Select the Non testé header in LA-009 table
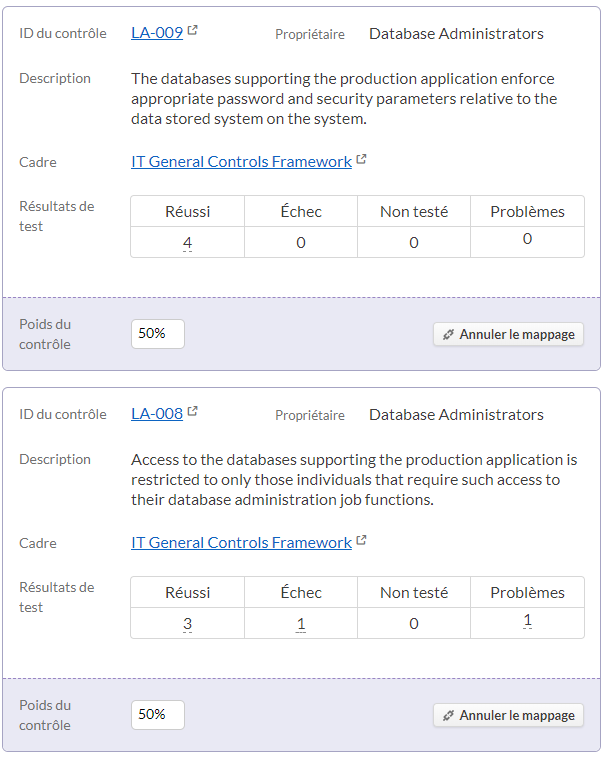 (414, 211)
